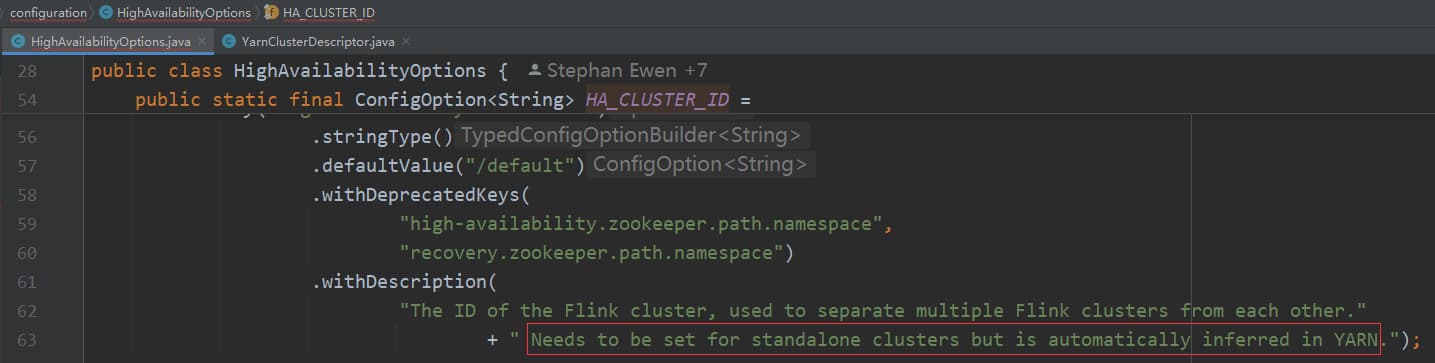
Task: Open the Stephan Ewen +7 author hint
Action: coord(627,71)
